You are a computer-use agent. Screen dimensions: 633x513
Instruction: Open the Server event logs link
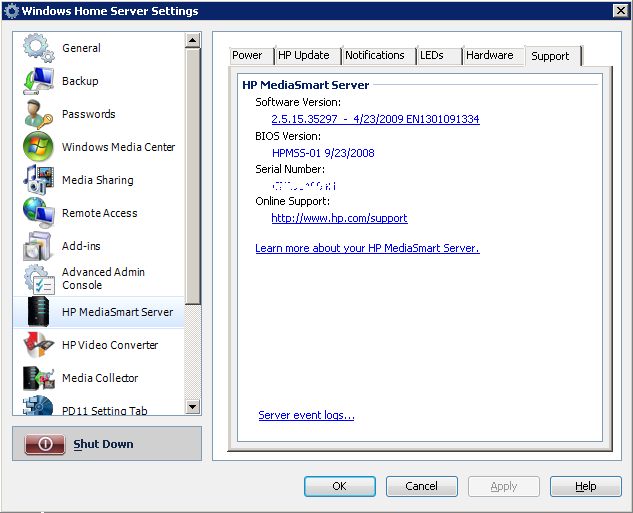[x=306, y=415]
